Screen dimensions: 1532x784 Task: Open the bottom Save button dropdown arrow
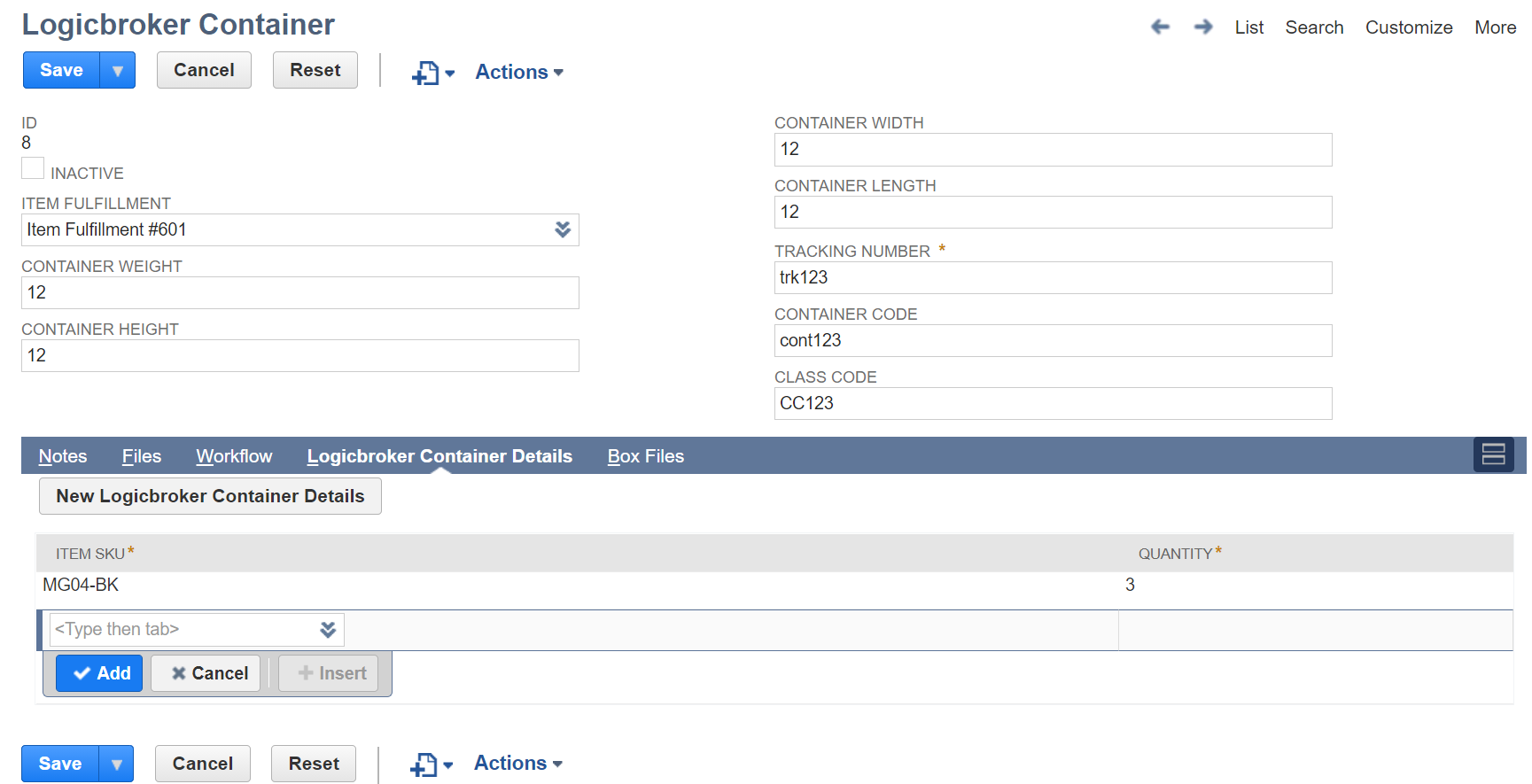click(116, 764)
